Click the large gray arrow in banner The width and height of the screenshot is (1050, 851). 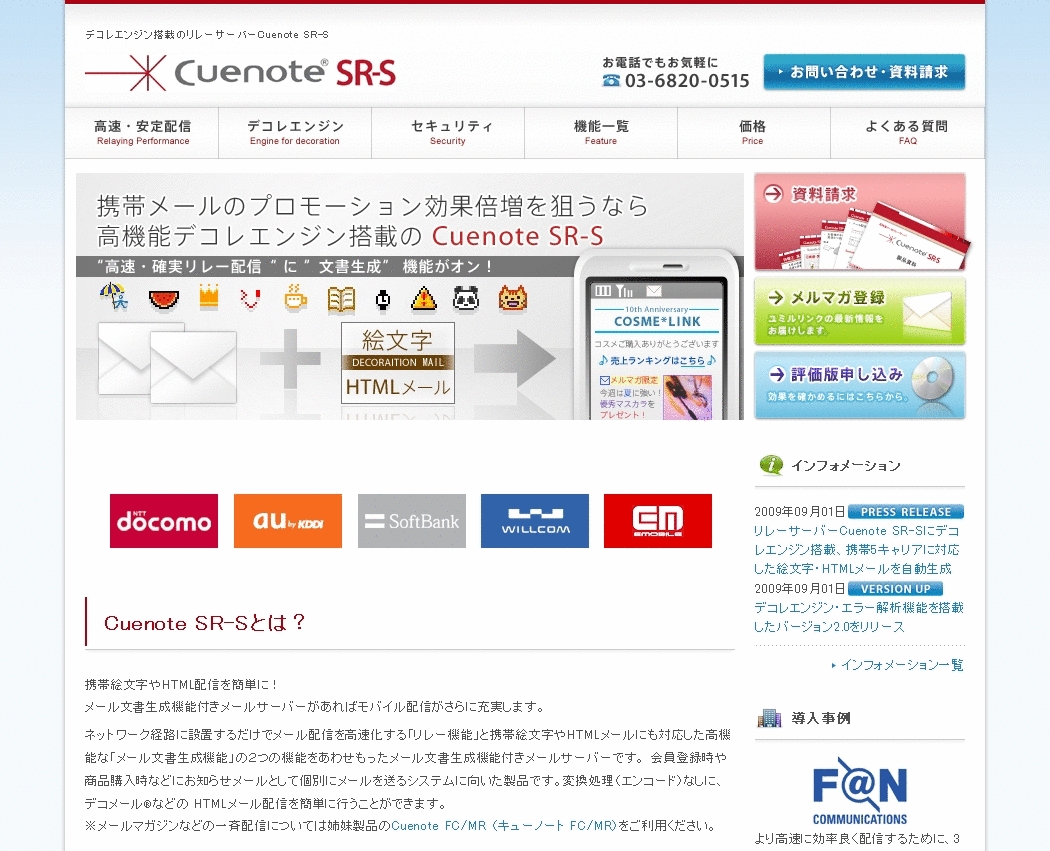point(514,358)
